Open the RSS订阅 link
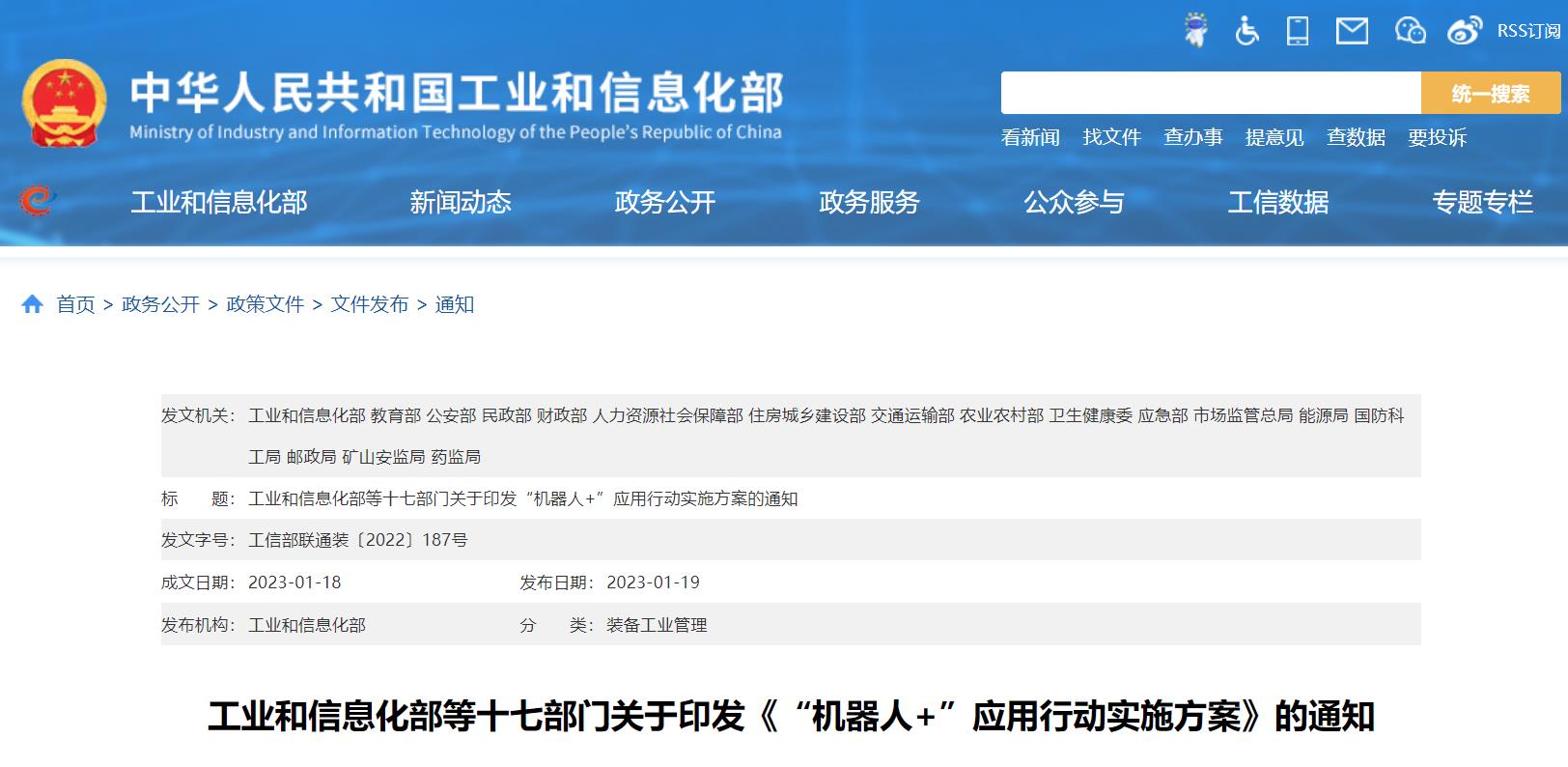The width and height of the screenshot is (1568, 767). [x=1528, y=31]
